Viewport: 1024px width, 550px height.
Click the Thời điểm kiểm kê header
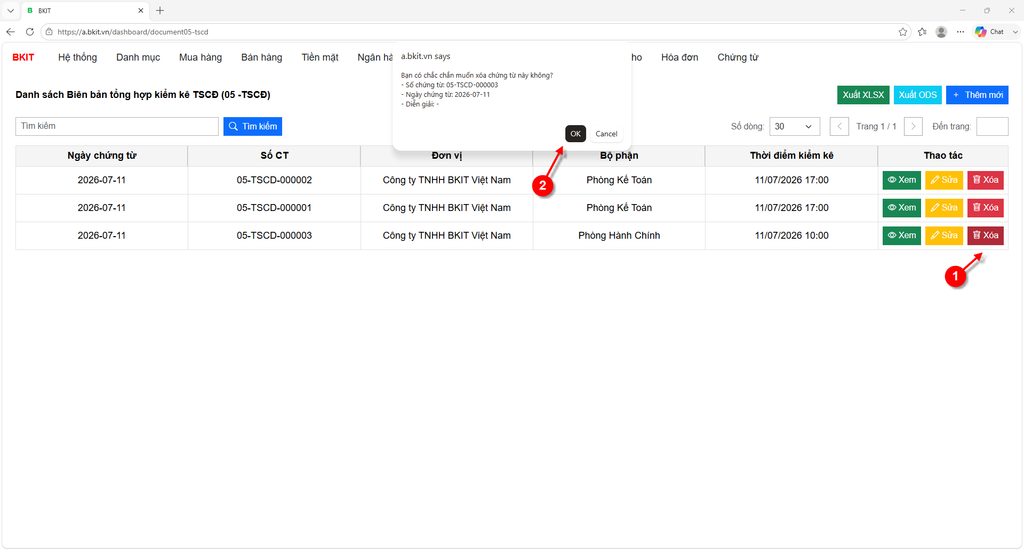tap(792, 155)
